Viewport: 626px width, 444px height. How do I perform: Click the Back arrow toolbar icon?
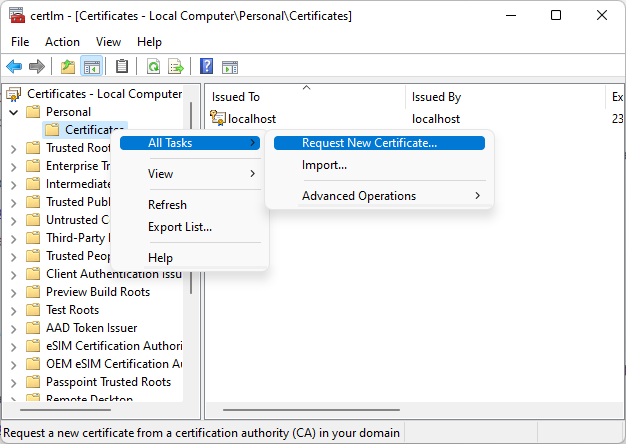click(14, 67)
